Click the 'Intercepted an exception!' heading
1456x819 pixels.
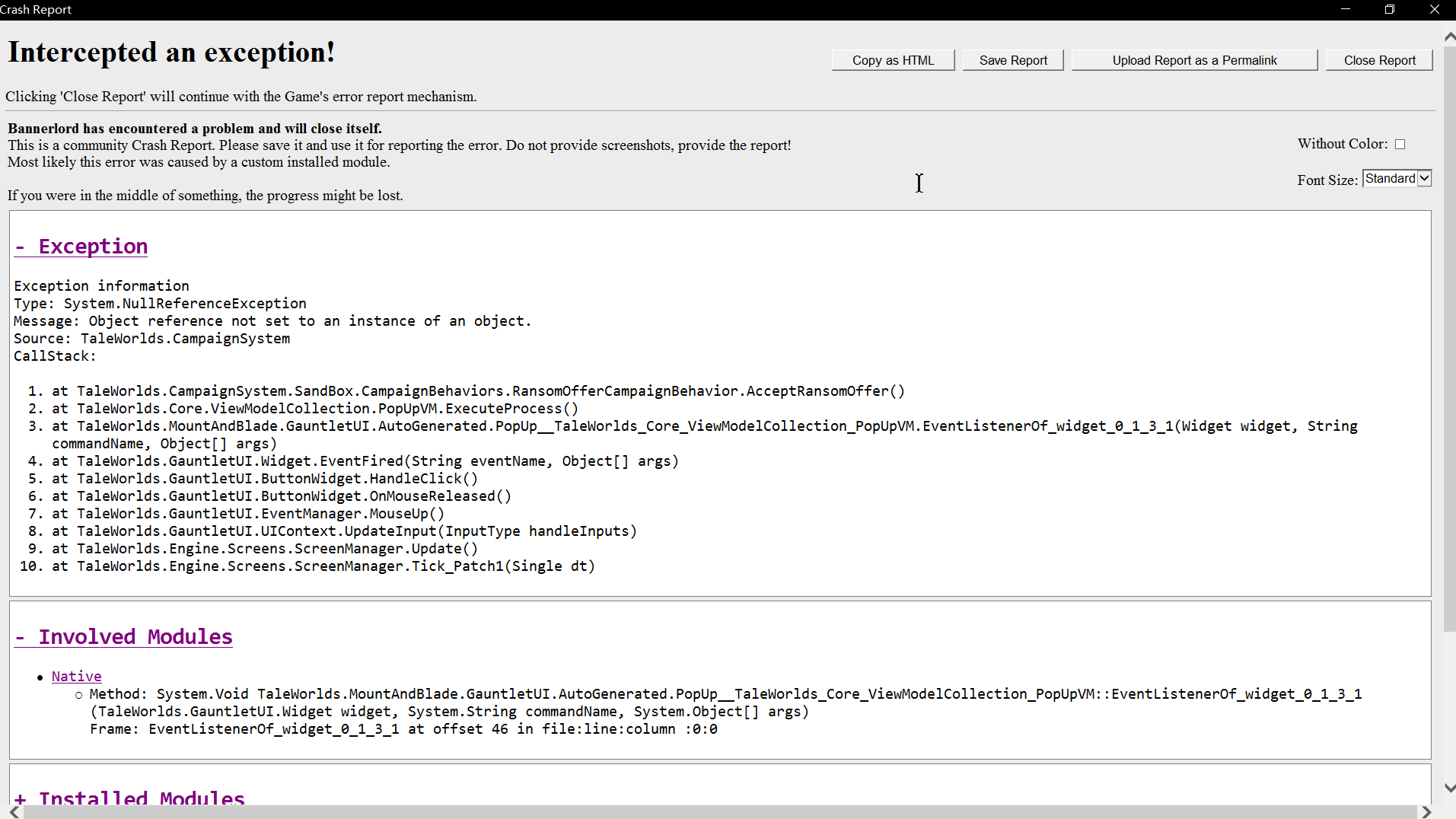[171, 53]
